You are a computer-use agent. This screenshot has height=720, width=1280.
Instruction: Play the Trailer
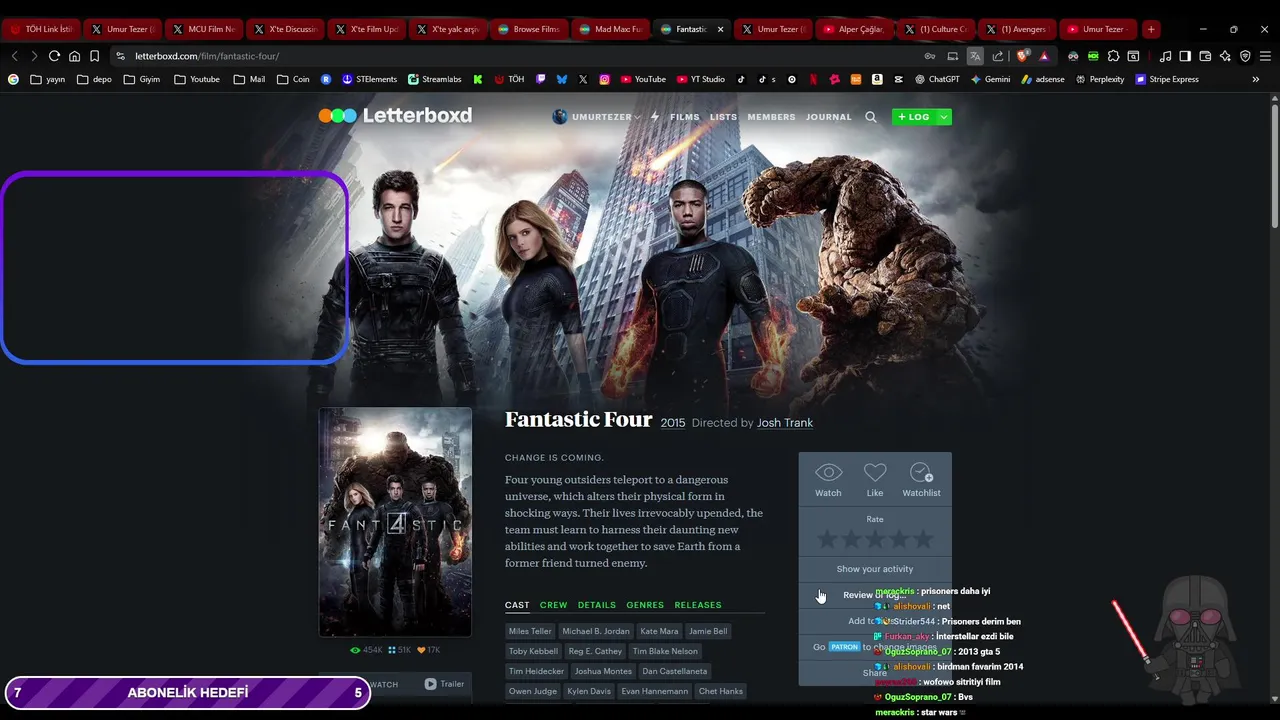coord(444,684)
